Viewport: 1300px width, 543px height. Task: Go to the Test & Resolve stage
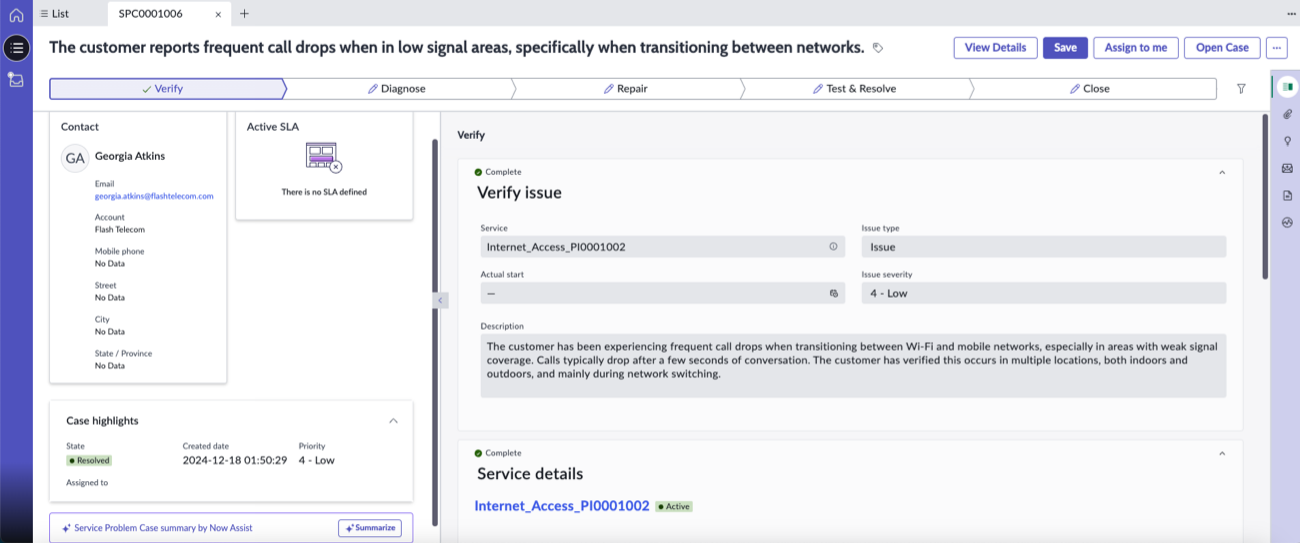click(x=854, y=88)
